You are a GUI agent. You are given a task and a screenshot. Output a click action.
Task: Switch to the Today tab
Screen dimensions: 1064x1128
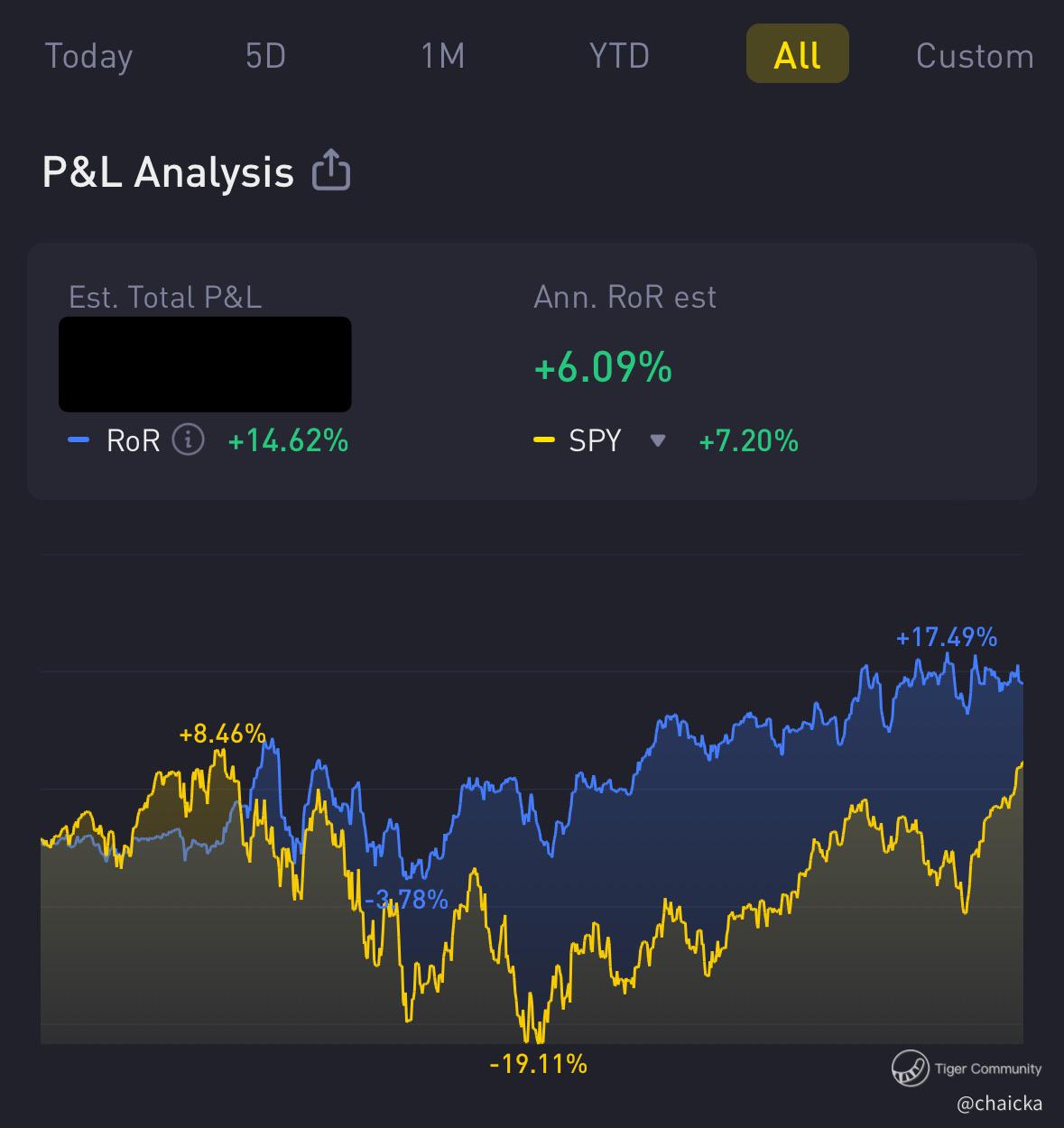tap(88, 56)
